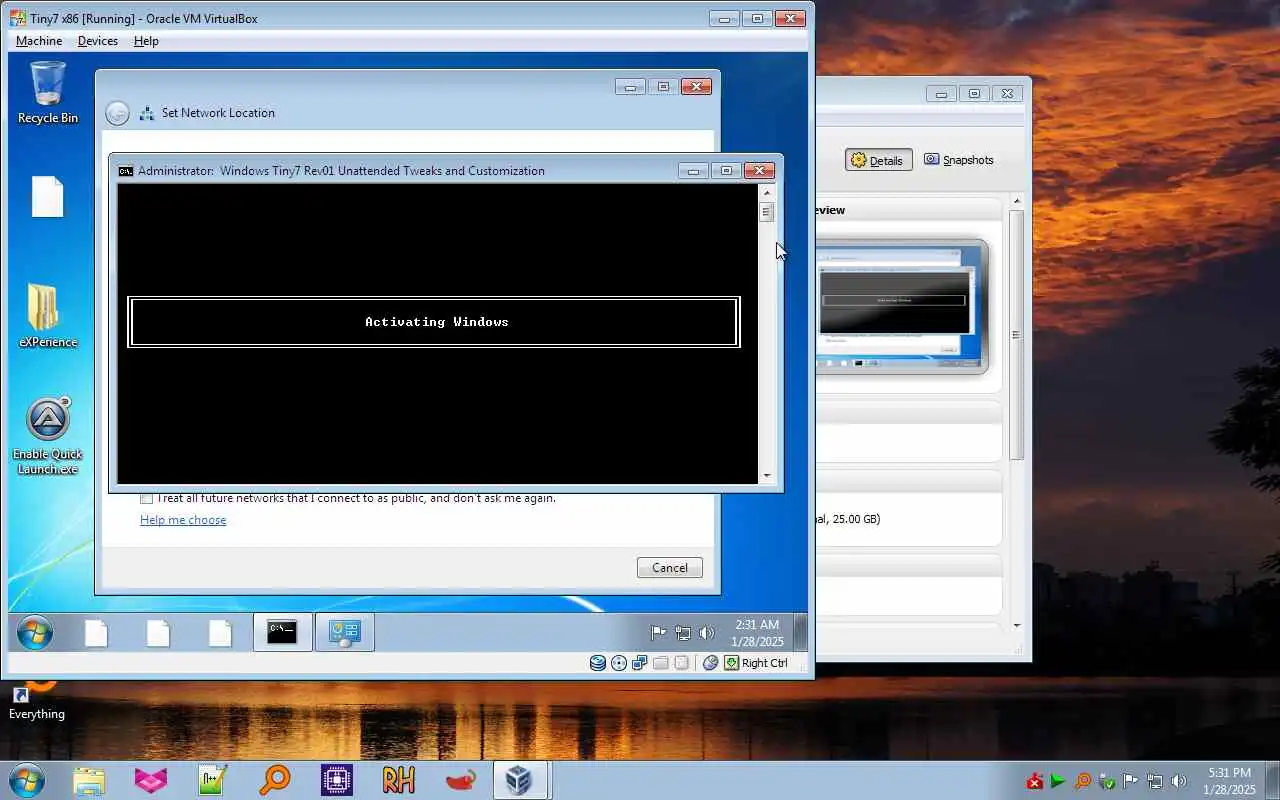
Task: Click the host clock showing 5:31 PM
Action: pos(1229,780)
